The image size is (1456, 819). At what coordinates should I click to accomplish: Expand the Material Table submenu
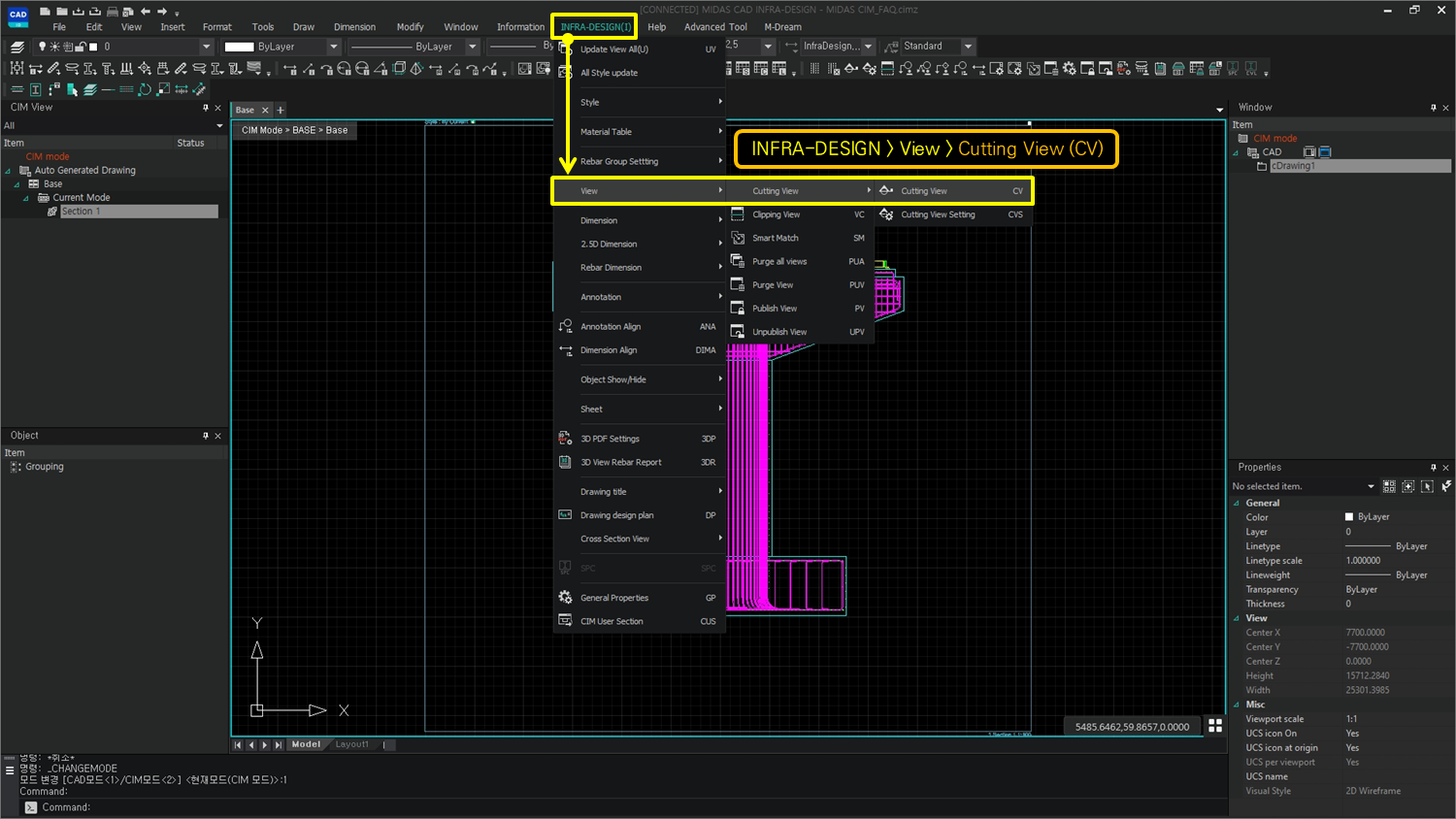click(x=640, y=132)
